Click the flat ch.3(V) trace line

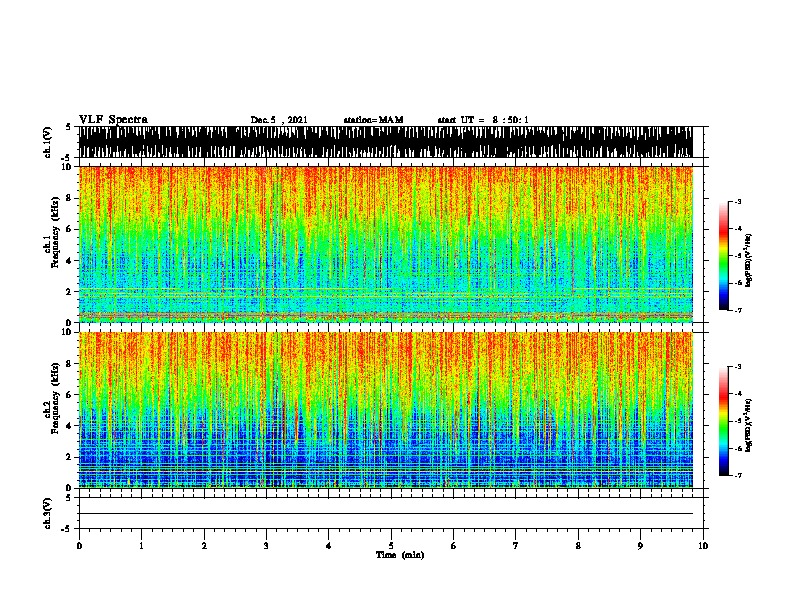pyautogui.click(x=386, y=514)
